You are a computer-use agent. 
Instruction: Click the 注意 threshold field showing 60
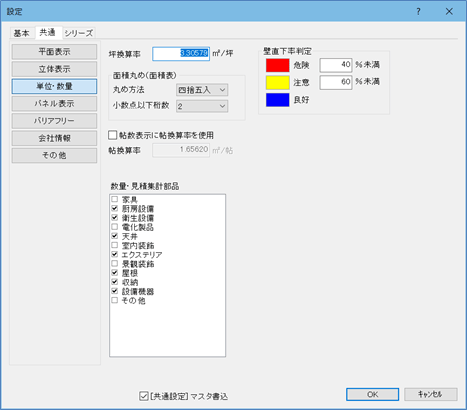[x=336, y=82]
